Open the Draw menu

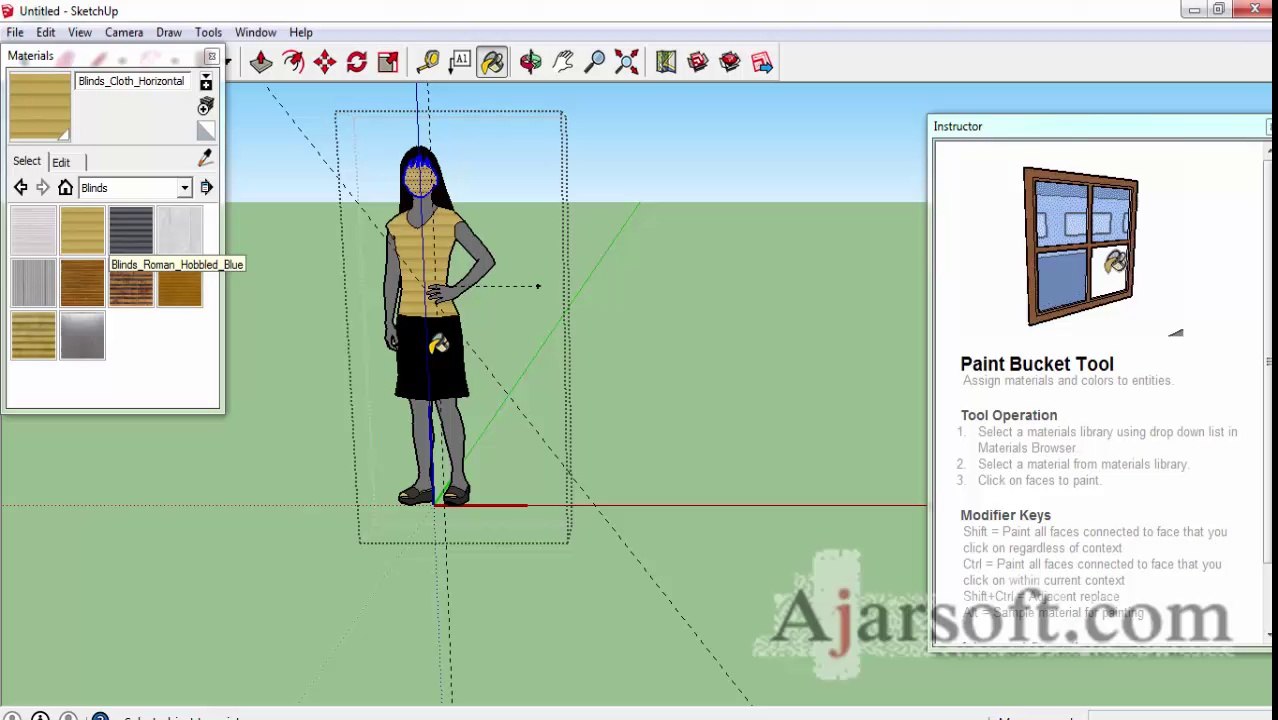[169, 32]
